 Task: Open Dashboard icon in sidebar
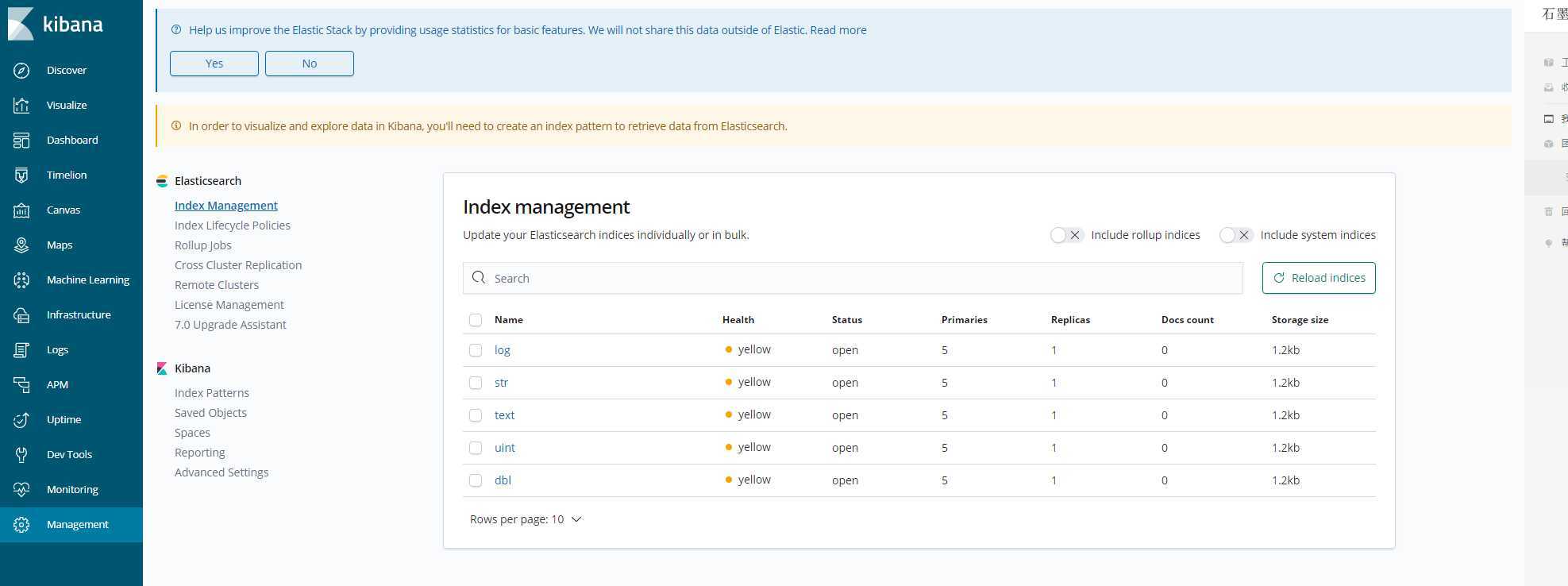tap(21, 141)
